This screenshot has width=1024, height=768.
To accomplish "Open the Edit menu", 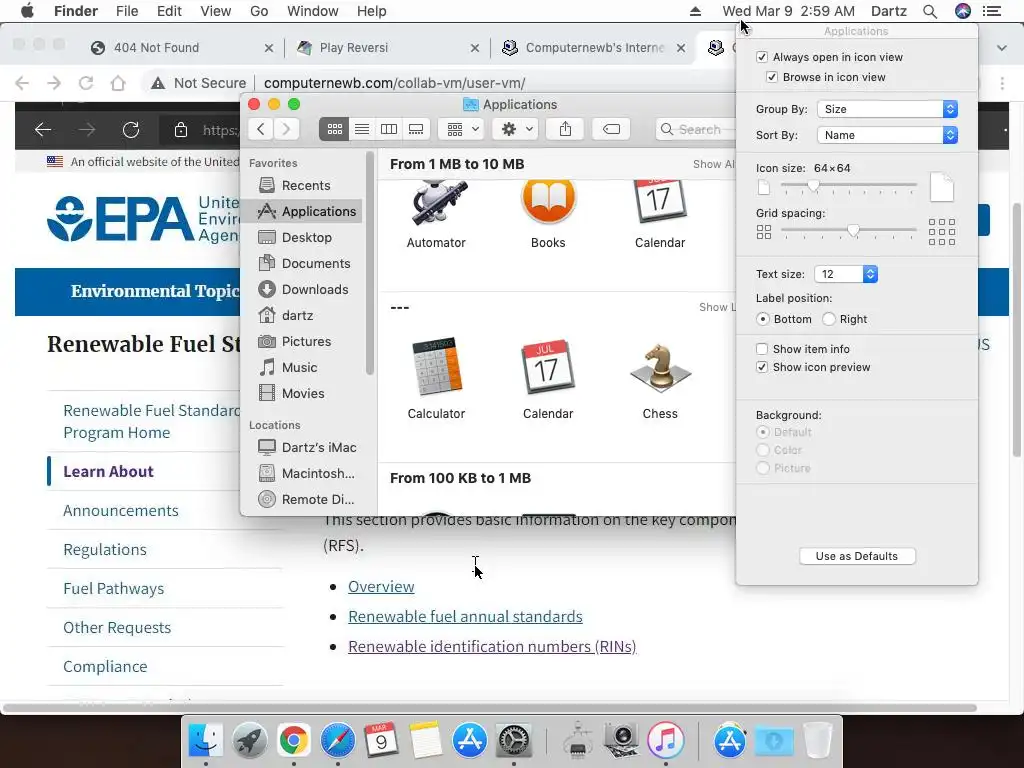I will pos(169,11).
